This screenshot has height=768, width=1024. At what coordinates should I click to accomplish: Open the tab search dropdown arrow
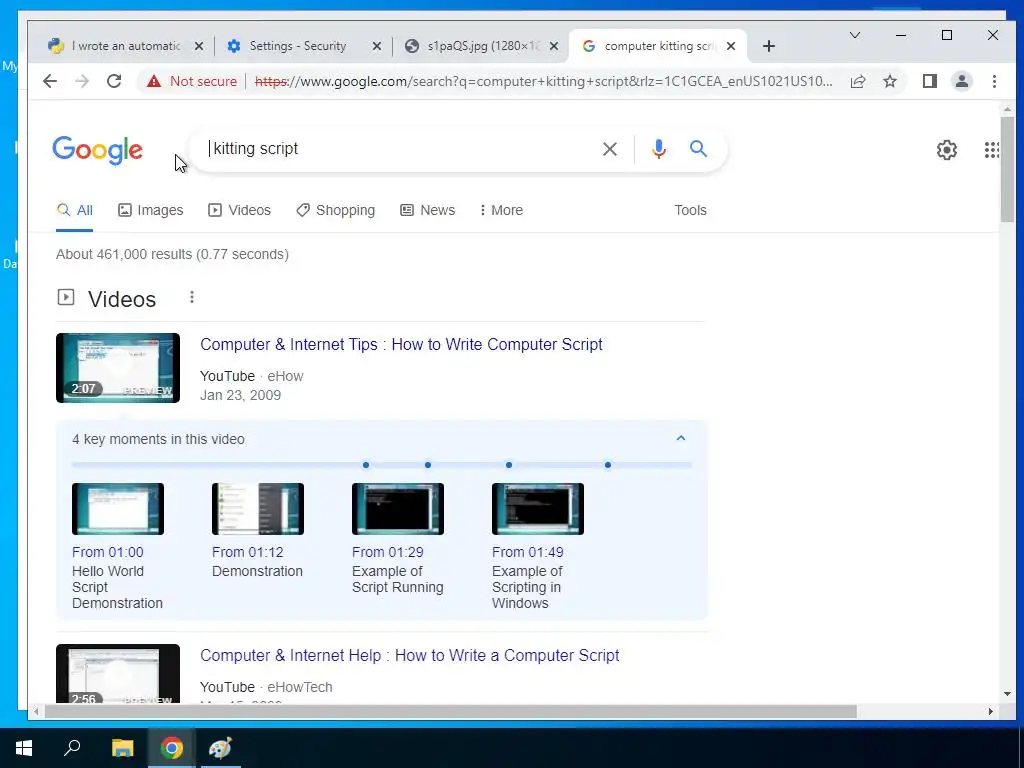click(x=854, y=35)
